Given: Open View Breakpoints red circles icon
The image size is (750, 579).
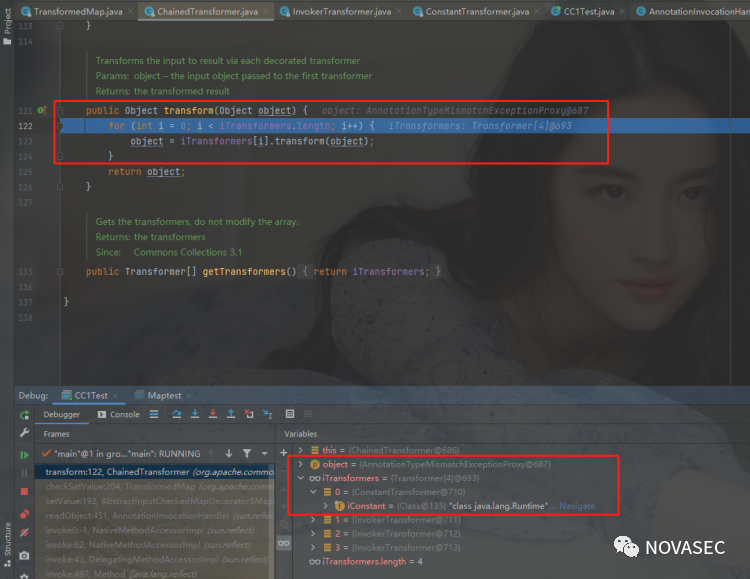Looking at the screenshot, I should [24, 514].
